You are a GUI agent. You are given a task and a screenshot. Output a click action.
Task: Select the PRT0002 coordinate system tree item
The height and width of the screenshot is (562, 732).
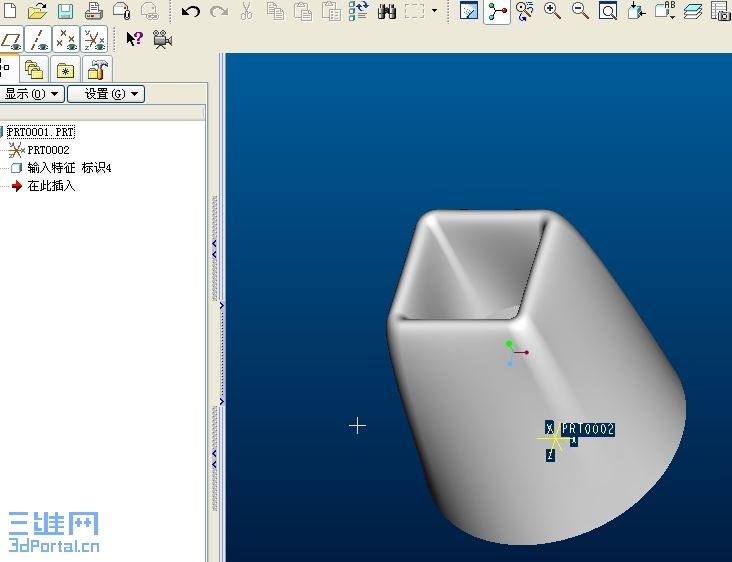tap(48, 150)
